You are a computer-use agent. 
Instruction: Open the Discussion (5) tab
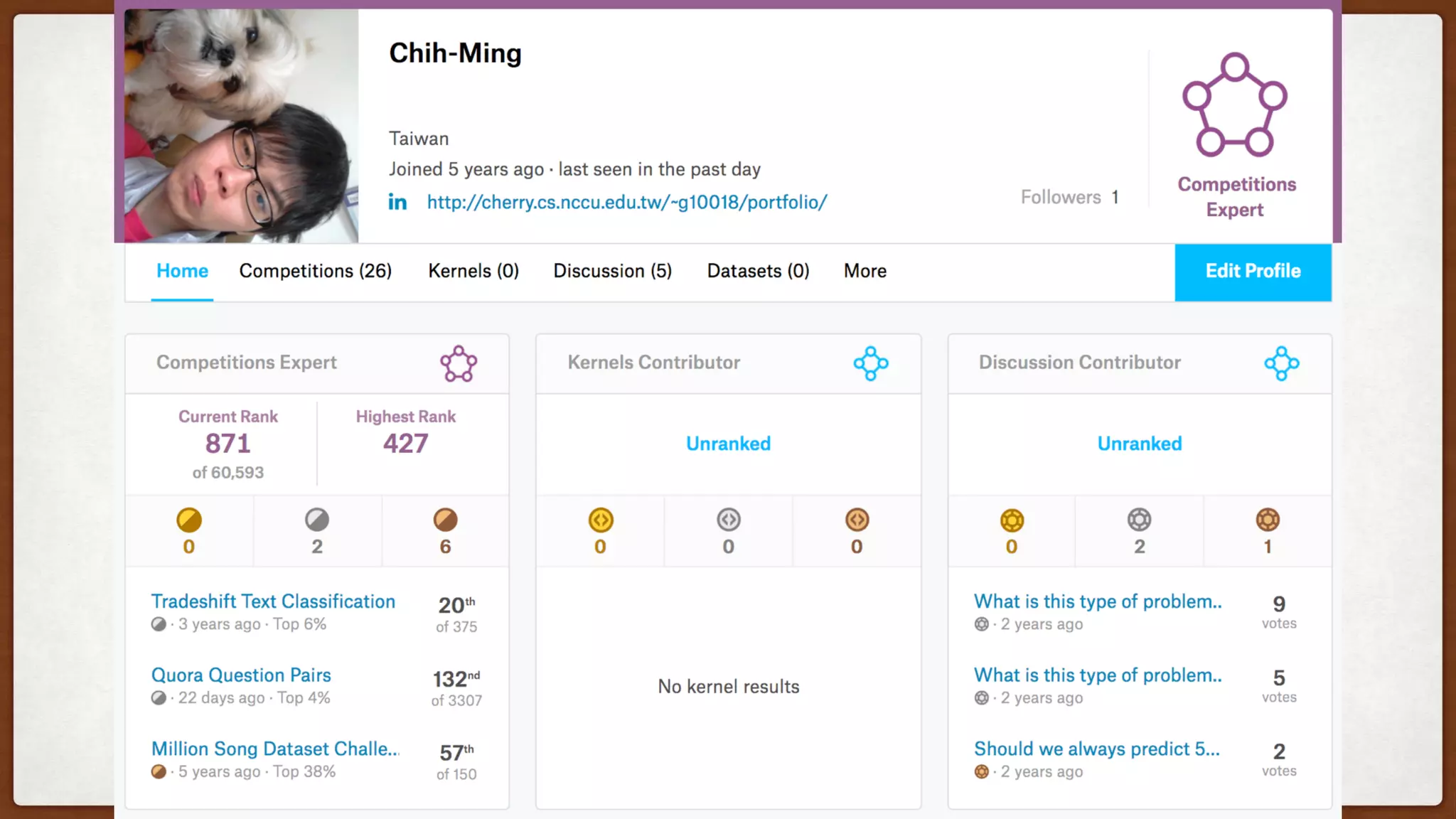pos(612,271)
